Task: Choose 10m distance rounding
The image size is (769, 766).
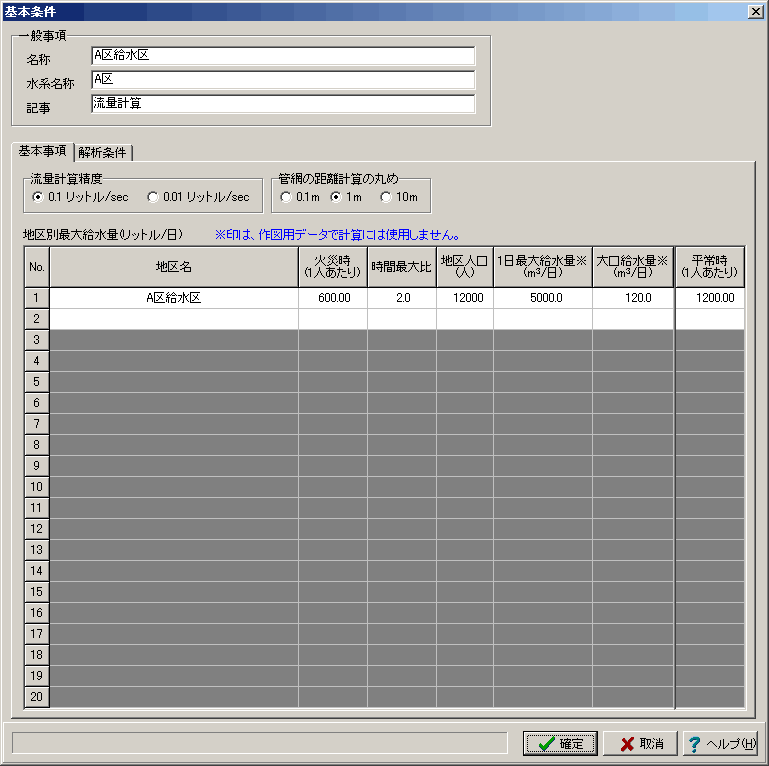Action: 399,197
